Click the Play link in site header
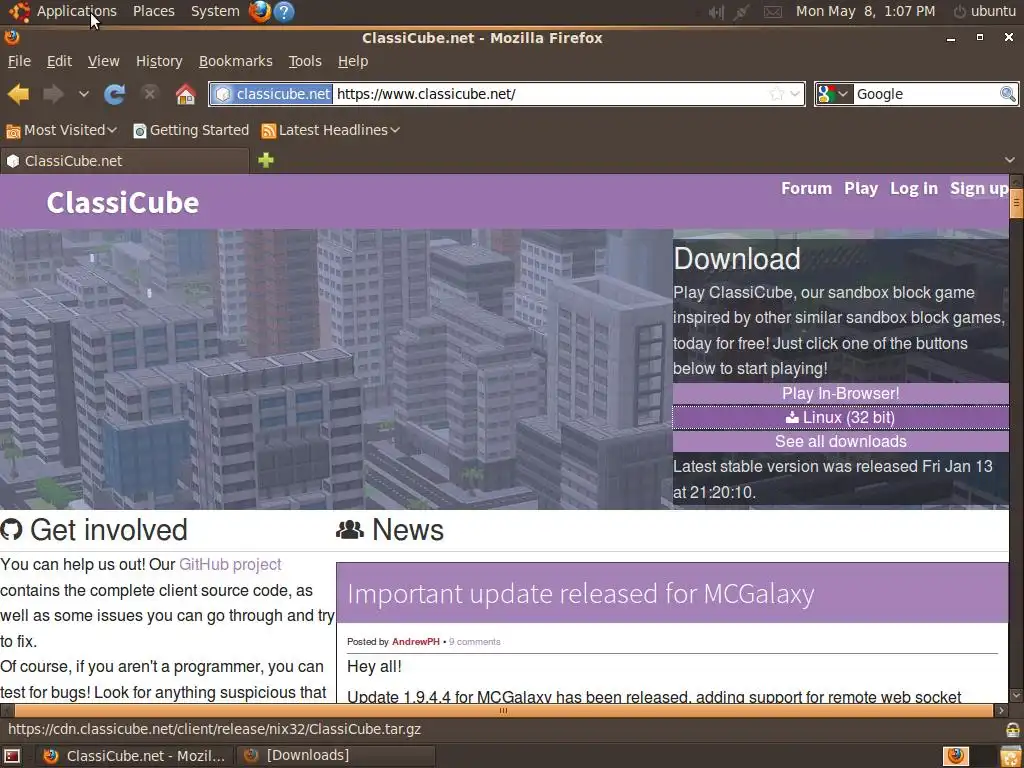 [861, 188]
